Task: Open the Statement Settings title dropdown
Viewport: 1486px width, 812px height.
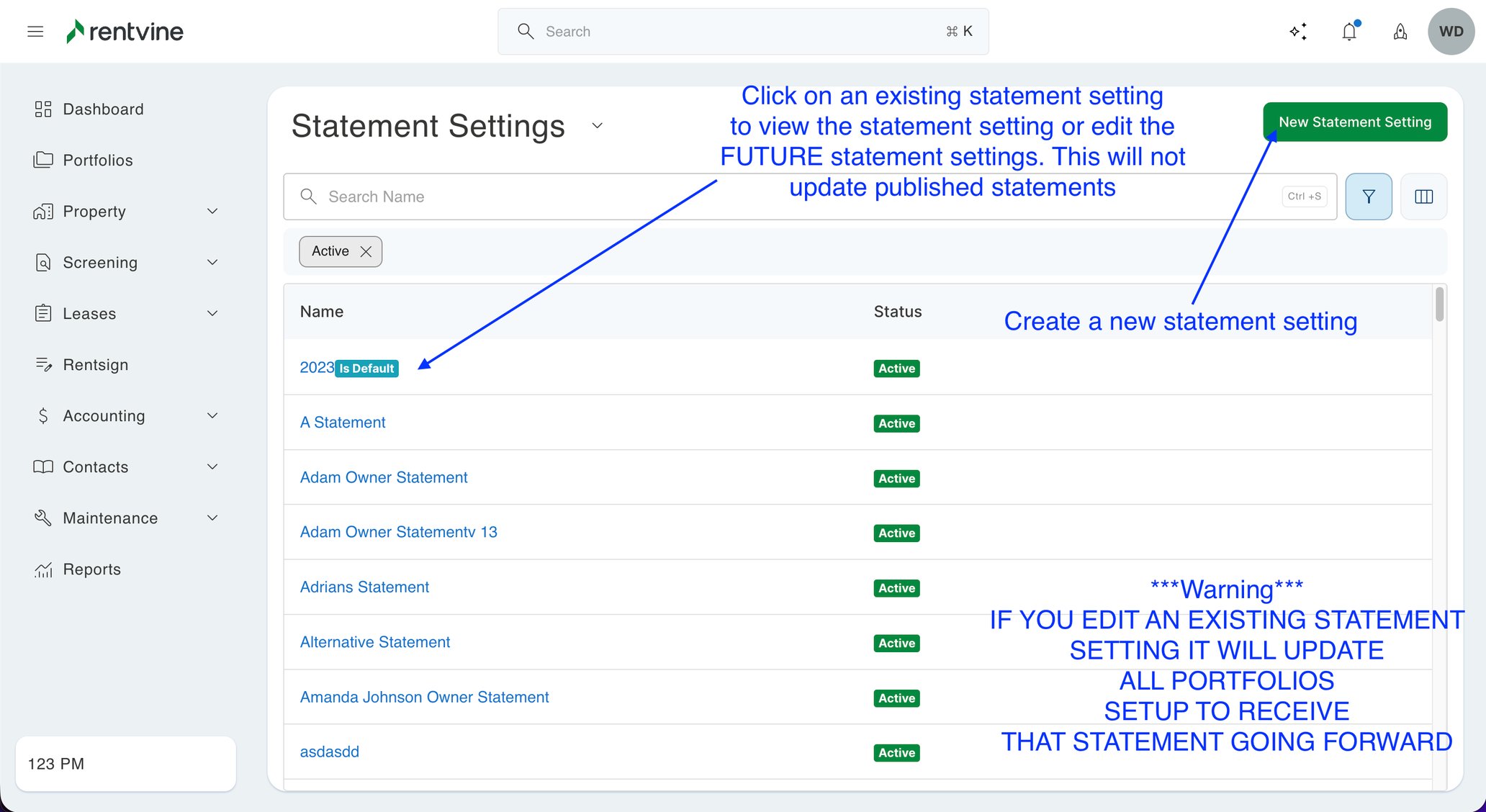Action: (x=598, y=125)
